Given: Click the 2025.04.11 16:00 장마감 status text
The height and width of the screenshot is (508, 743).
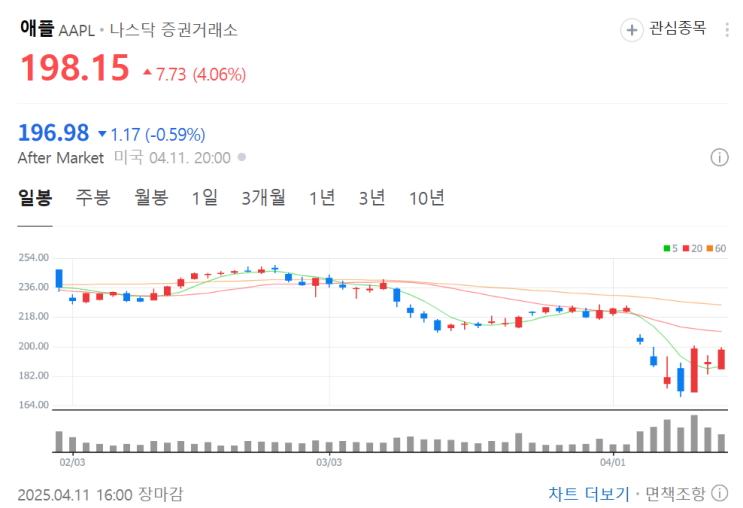Looking at the screenshot, I should pos(100,495).
